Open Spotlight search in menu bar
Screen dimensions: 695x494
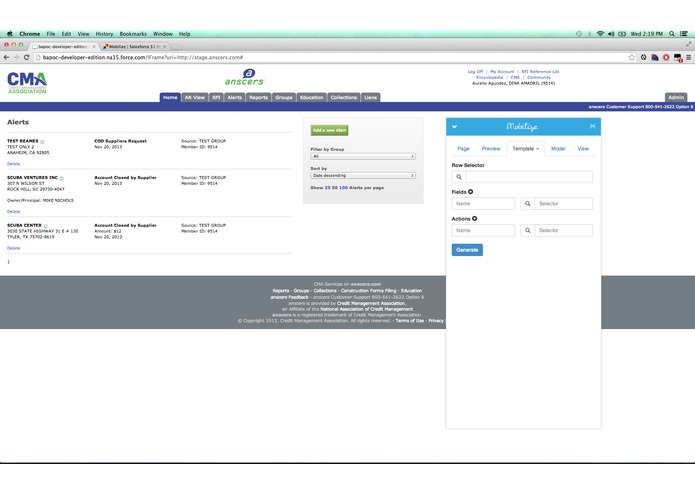click(x=672, y=34)
